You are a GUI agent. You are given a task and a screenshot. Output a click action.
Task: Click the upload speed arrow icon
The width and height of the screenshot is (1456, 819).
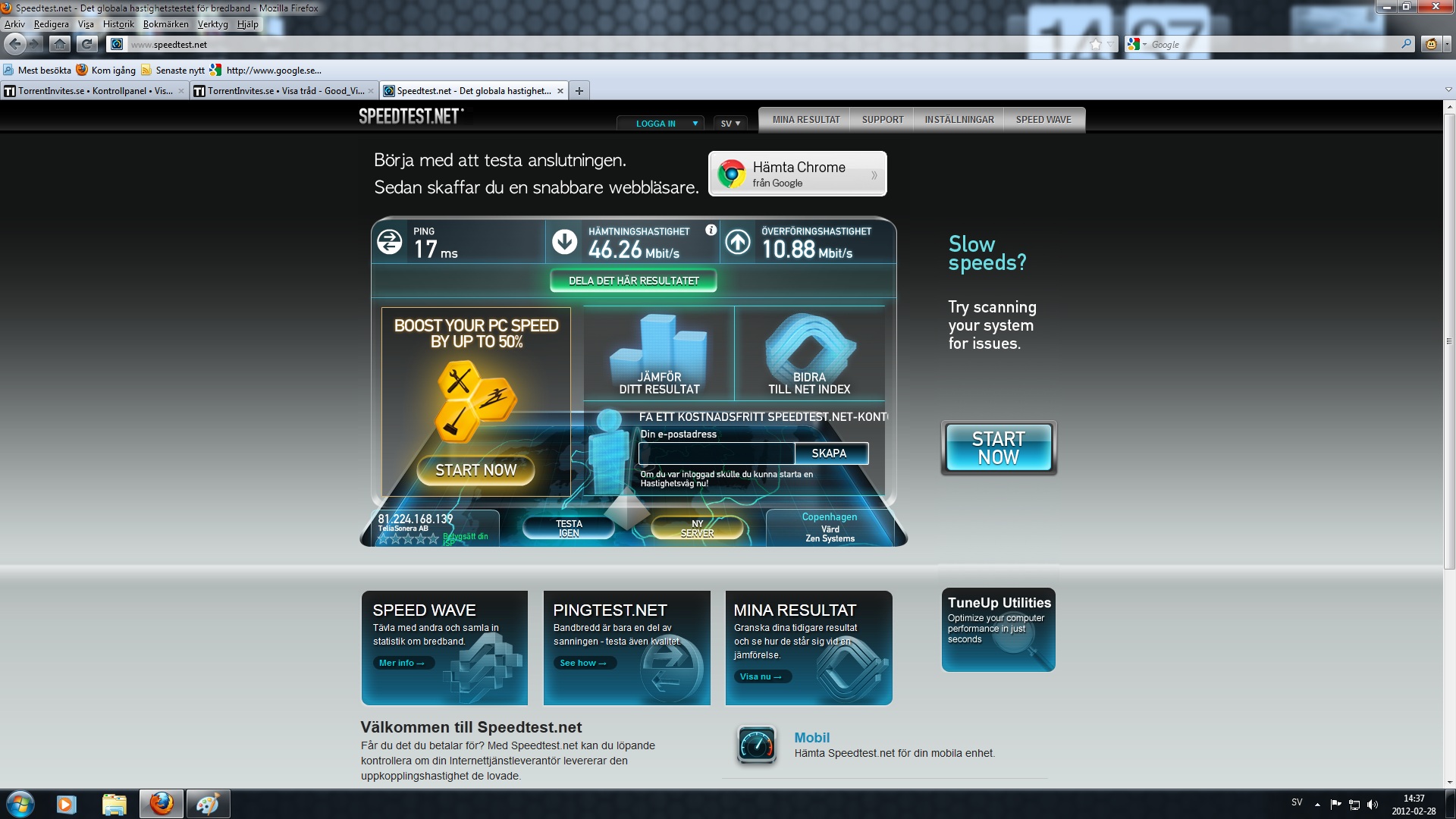click(738, 242)
